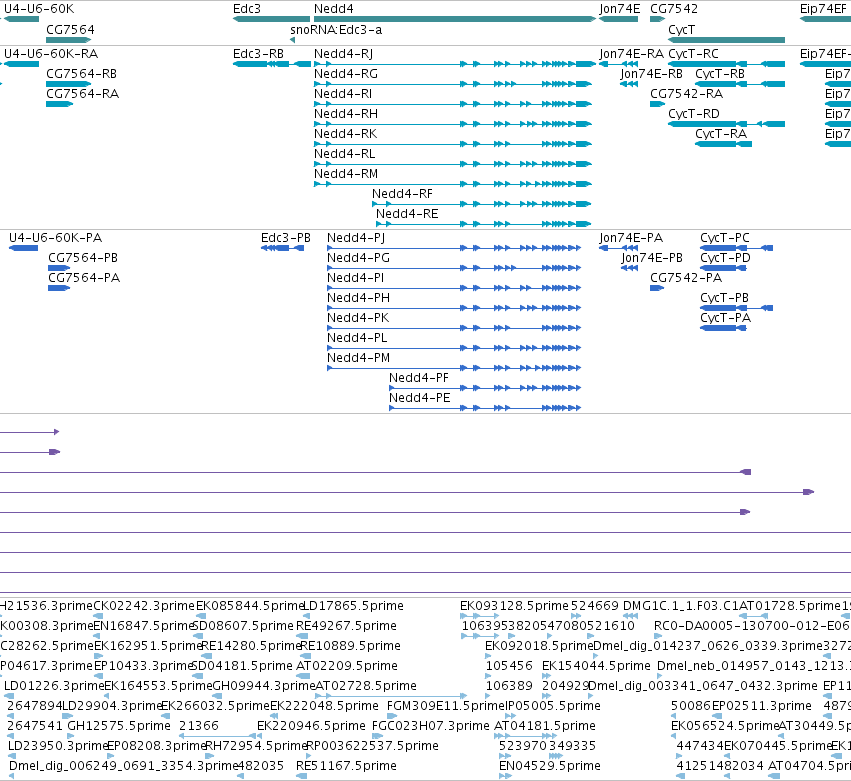The height and width of the screenshot is (781, 851).
Task: Select EST label EK154044.5prime
Action: point(596,666)
